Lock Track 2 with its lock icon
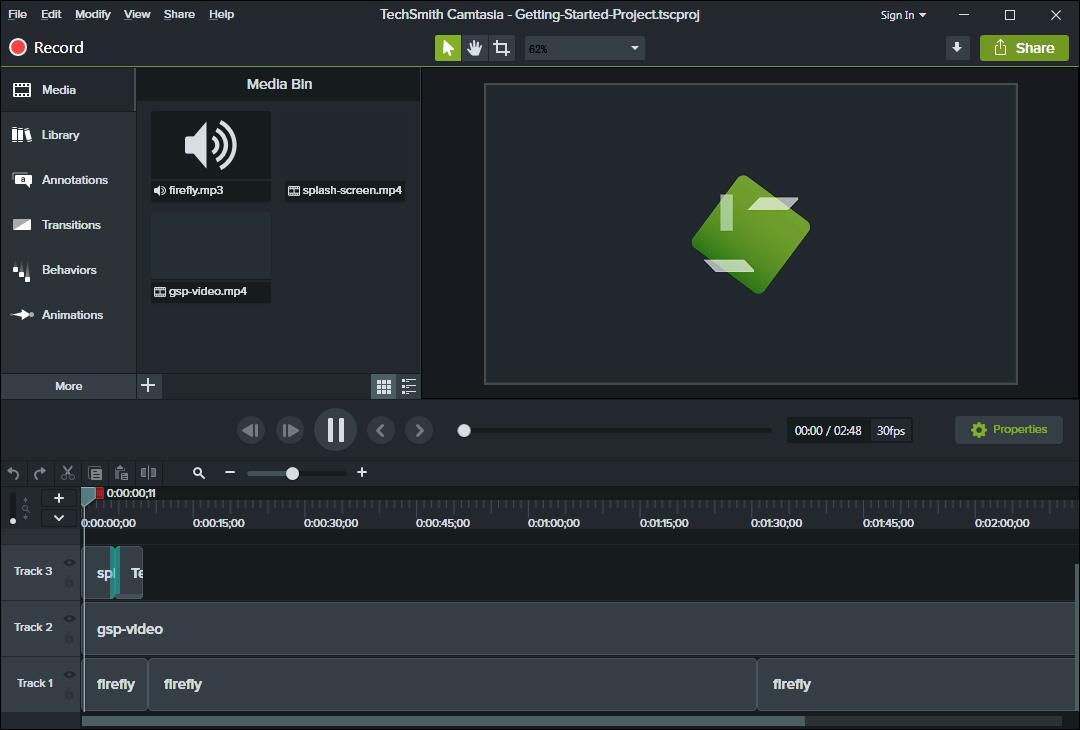This screenshot has width=1080, height=730. click(x=69, y=638)
